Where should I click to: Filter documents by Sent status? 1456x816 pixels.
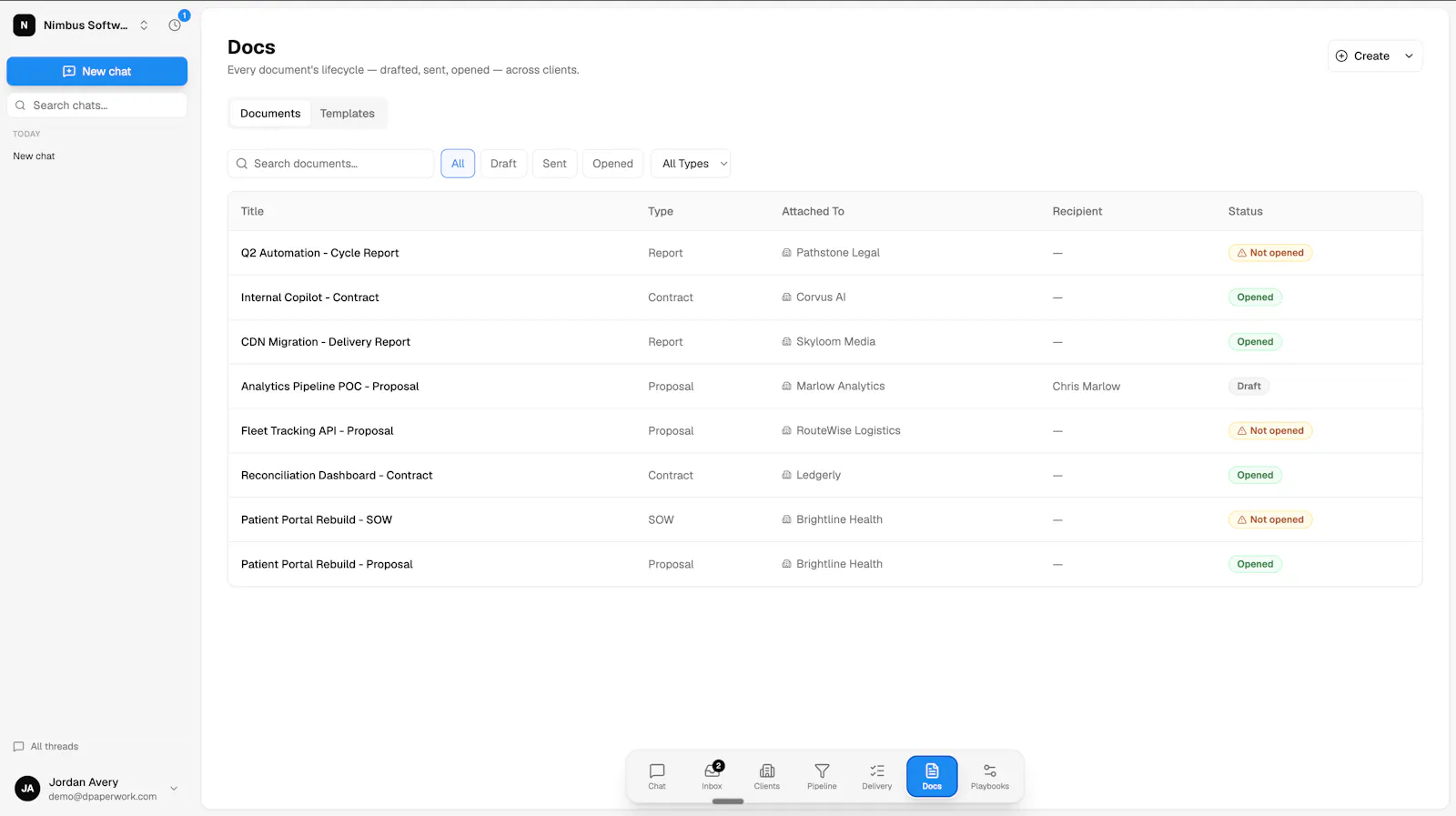point(554,164)
